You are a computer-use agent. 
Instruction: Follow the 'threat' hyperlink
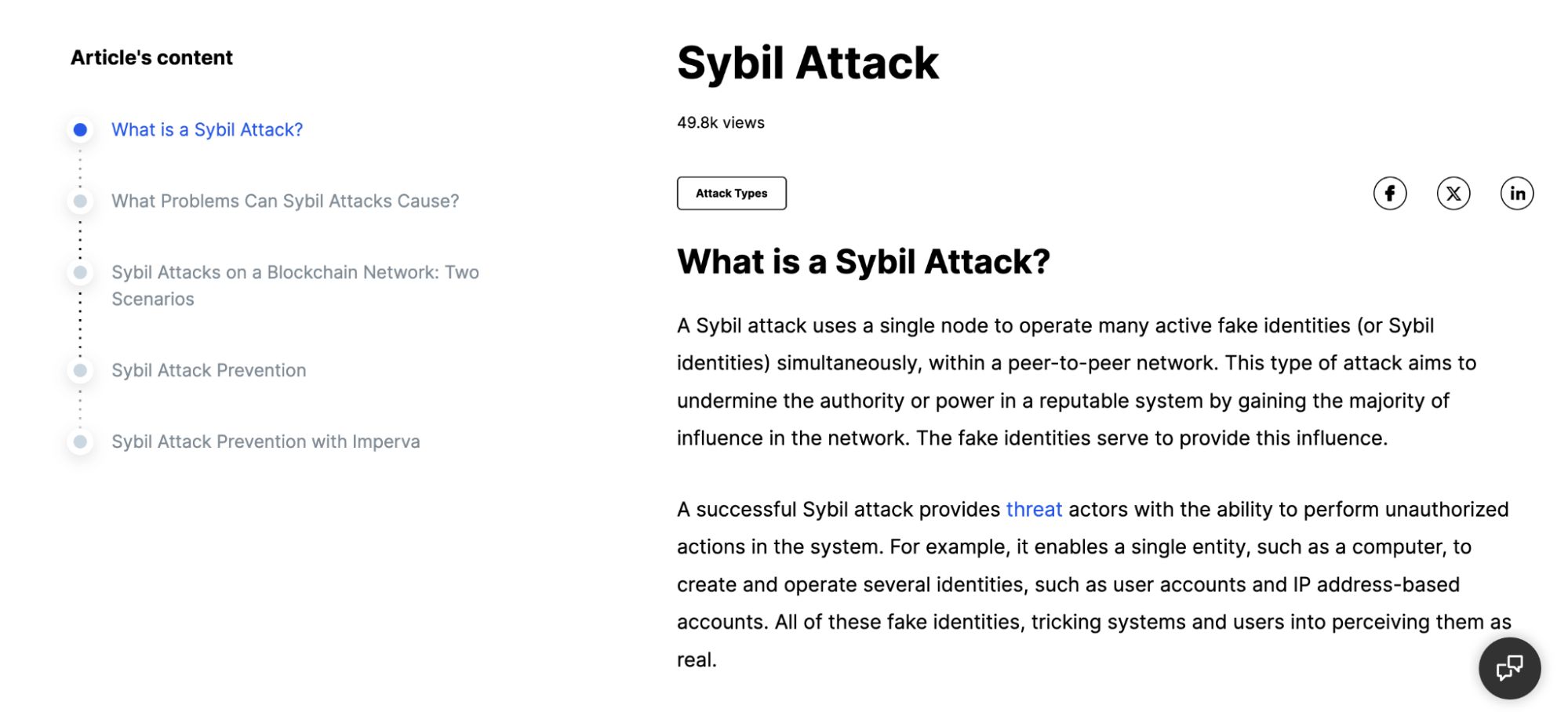(1034, 510)
